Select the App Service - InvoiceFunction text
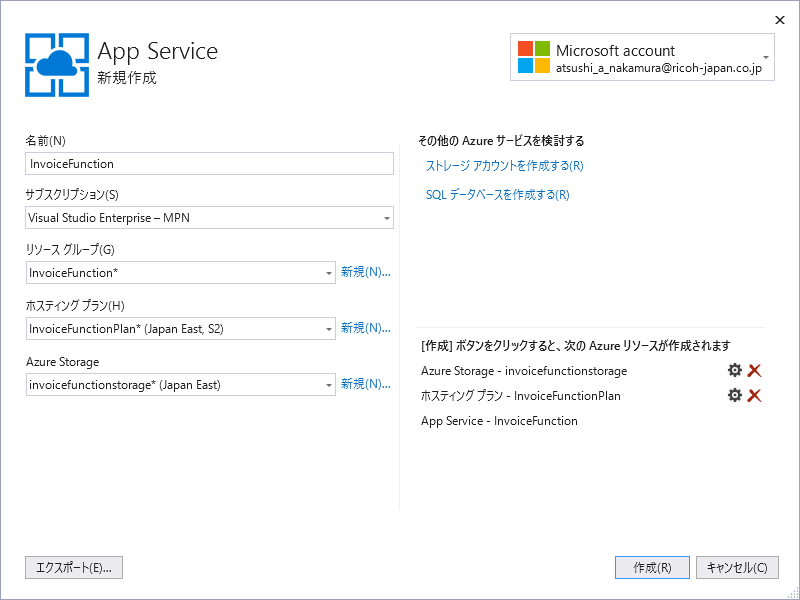This screenshot has width=800, height=600. tap(499, 421)
